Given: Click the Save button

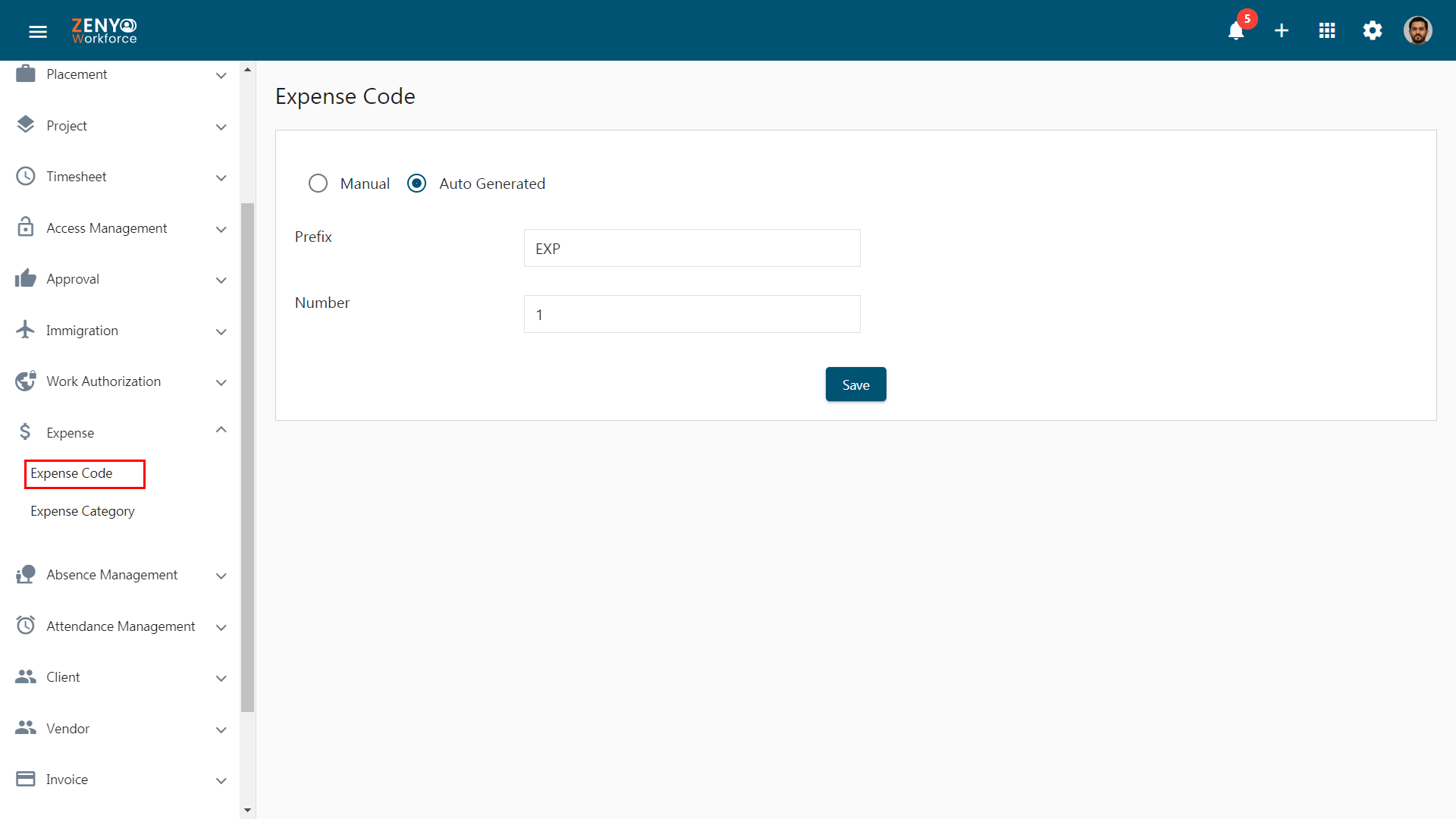Looking at the screenshot, I should (x=856, y=384).
